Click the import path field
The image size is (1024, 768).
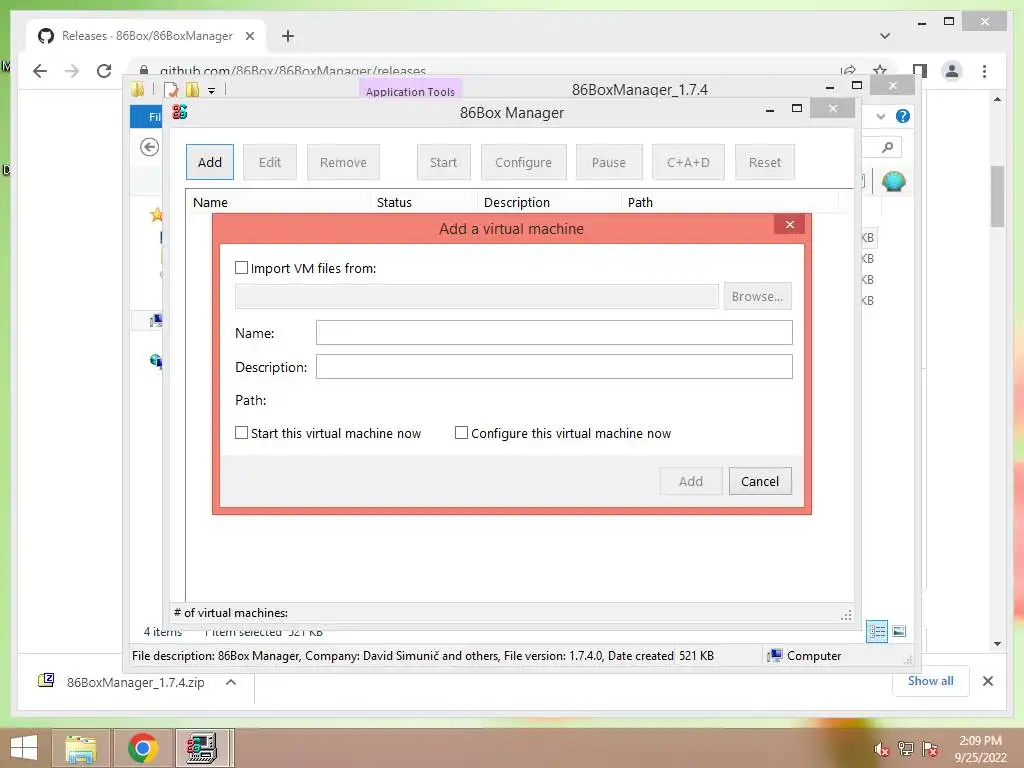point(477,296)
